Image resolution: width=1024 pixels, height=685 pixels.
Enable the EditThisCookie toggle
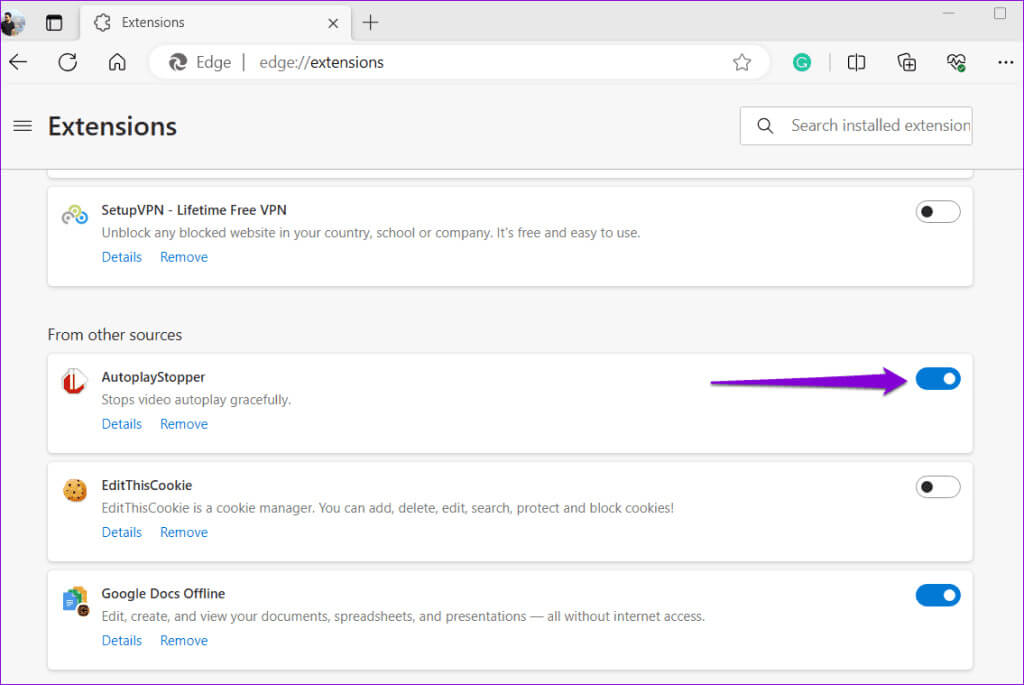pyautogui.click(x=938, y=487)
